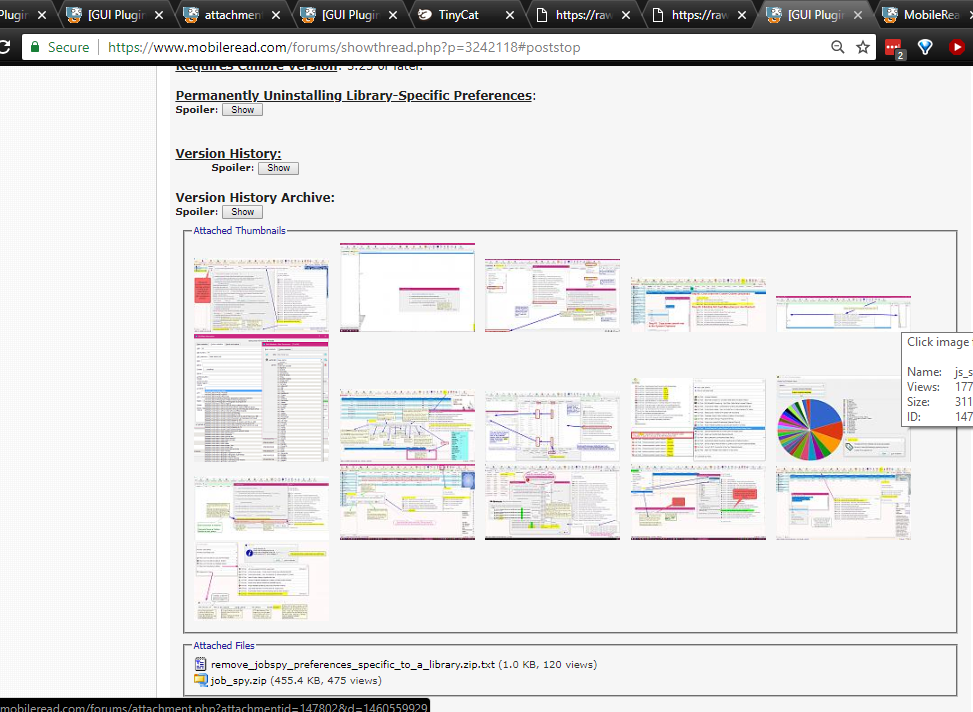
Task: Open the pie chart thumbnail
Action: 843,419
